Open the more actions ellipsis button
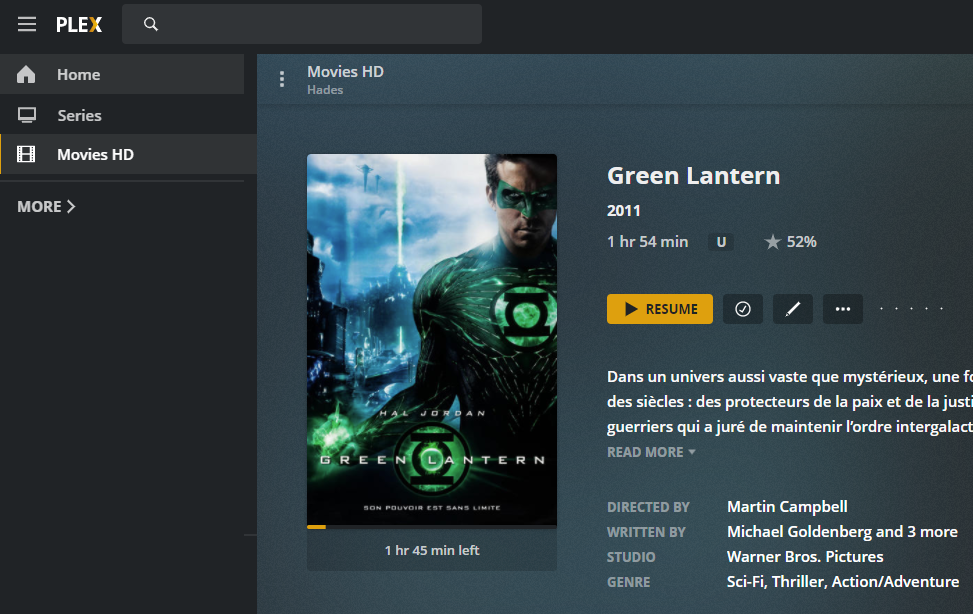The image size is (973, 614). [x=843, y=309]
